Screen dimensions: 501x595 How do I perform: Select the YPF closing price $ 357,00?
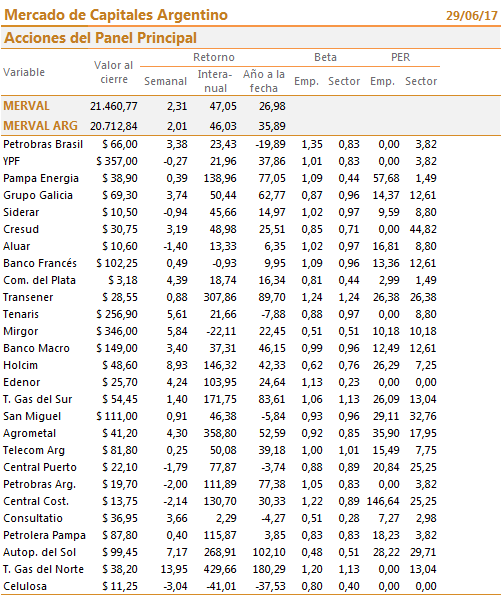click(x=117, y=161)
